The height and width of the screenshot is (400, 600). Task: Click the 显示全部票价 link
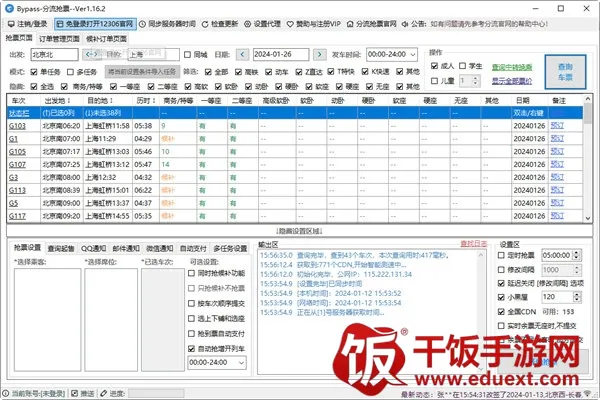pyautogui.click(x=512, y=81)
